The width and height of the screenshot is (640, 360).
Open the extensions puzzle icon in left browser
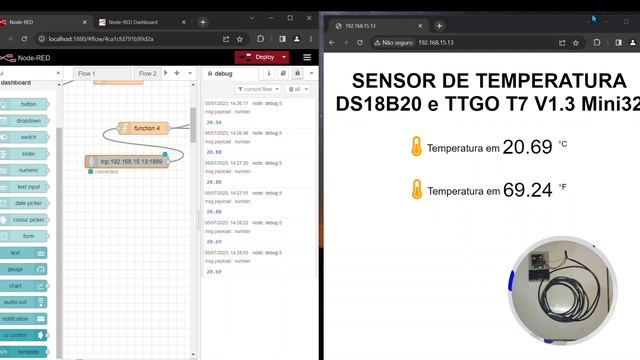(260, 39)
